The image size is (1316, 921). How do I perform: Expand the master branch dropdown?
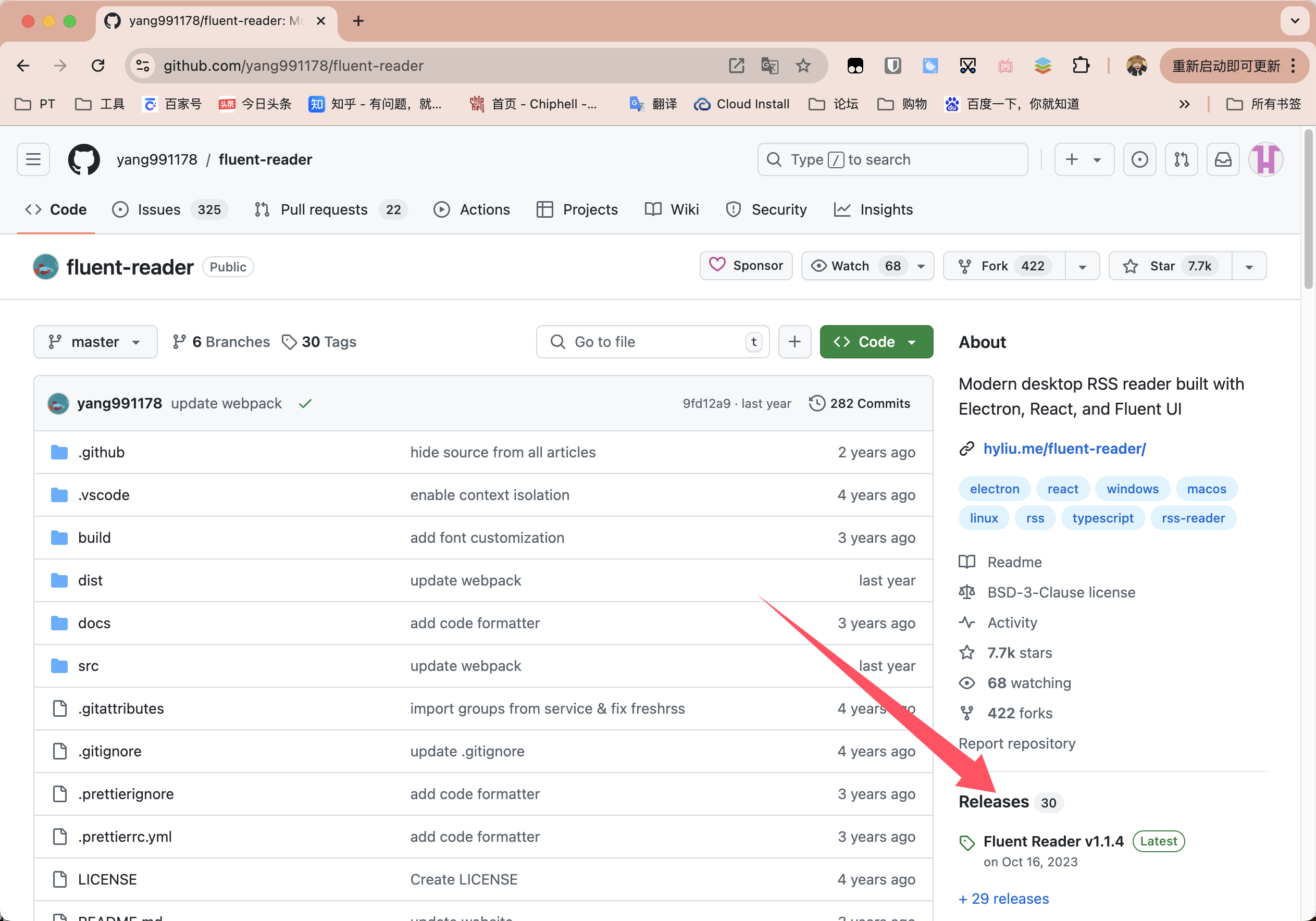[95, 342]
